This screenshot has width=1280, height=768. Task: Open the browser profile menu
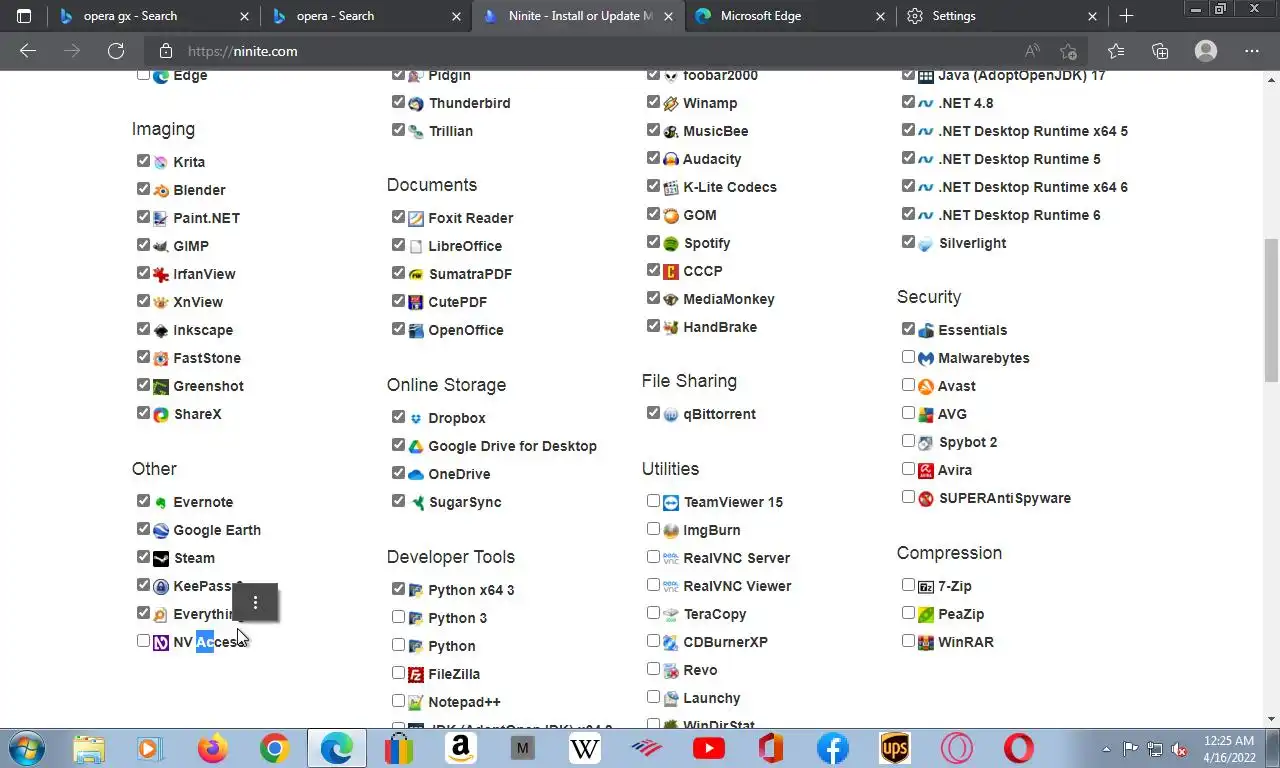coord(1206,51)
